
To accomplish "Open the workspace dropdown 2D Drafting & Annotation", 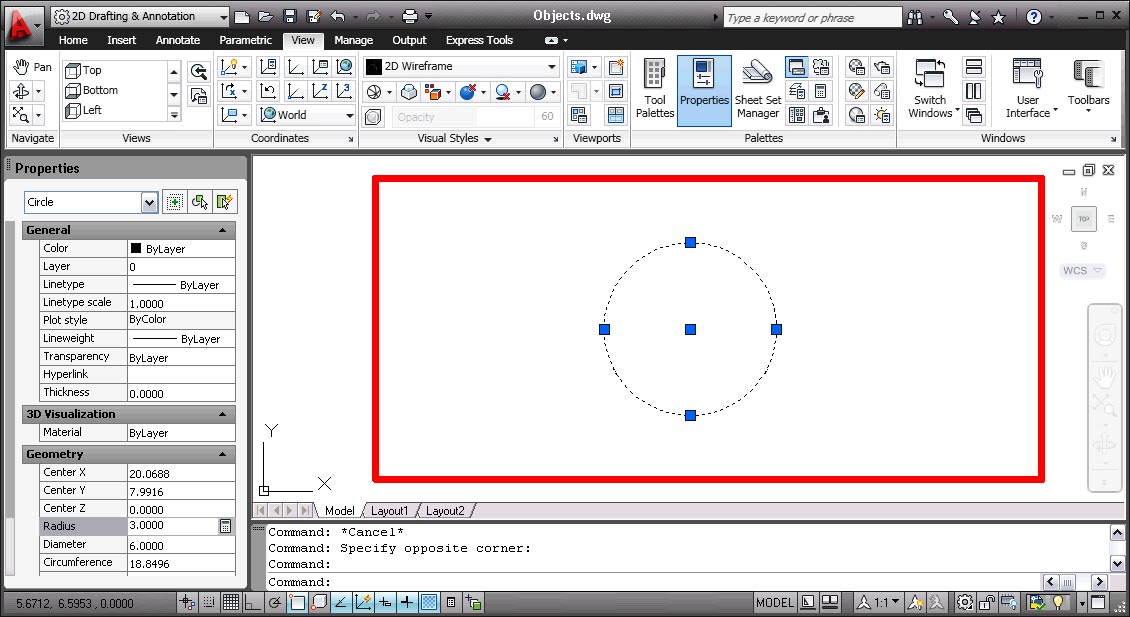I will click(141, 16).
